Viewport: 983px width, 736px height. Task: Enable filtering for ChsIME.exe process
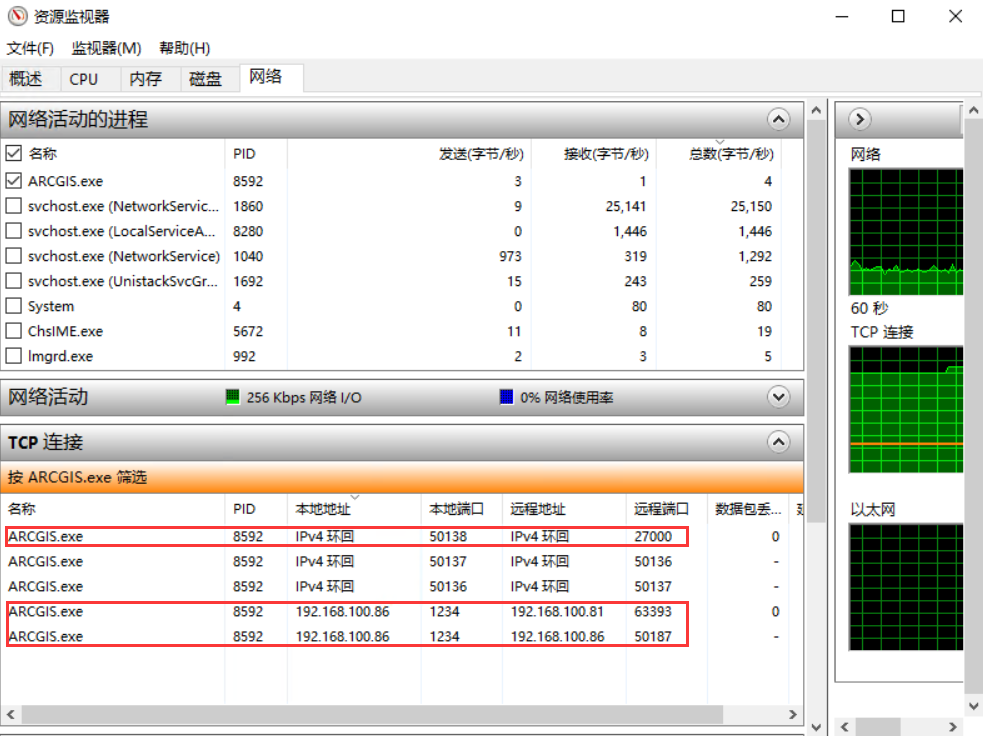pyautogui.click(x=15, y=331)
